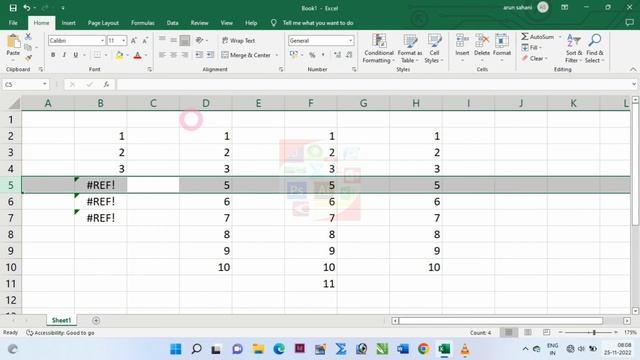
Task: Switch to the Formulas tab
Action: pos(143,23)
